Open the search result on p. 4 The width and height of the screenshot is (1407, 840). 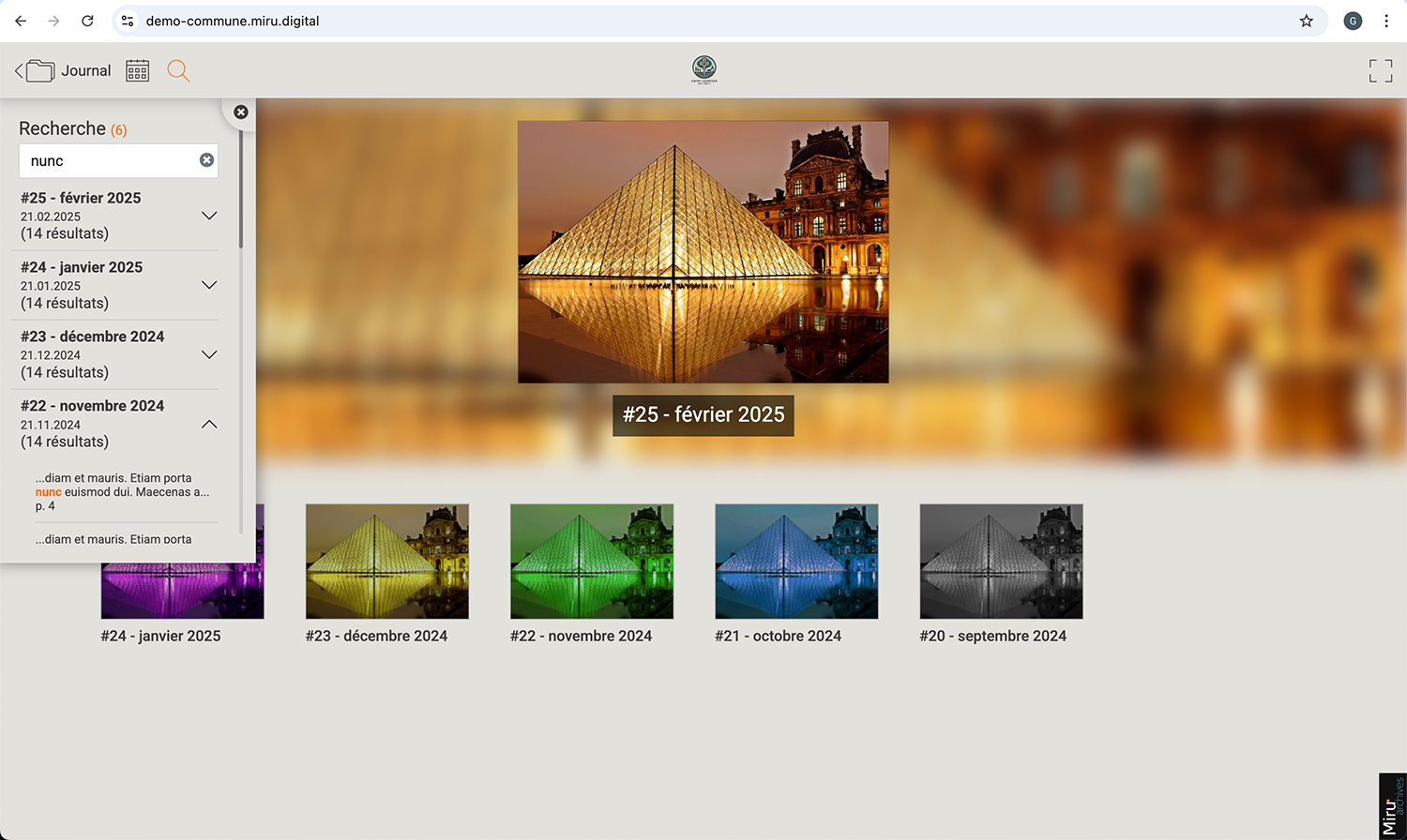pos(122,491)
